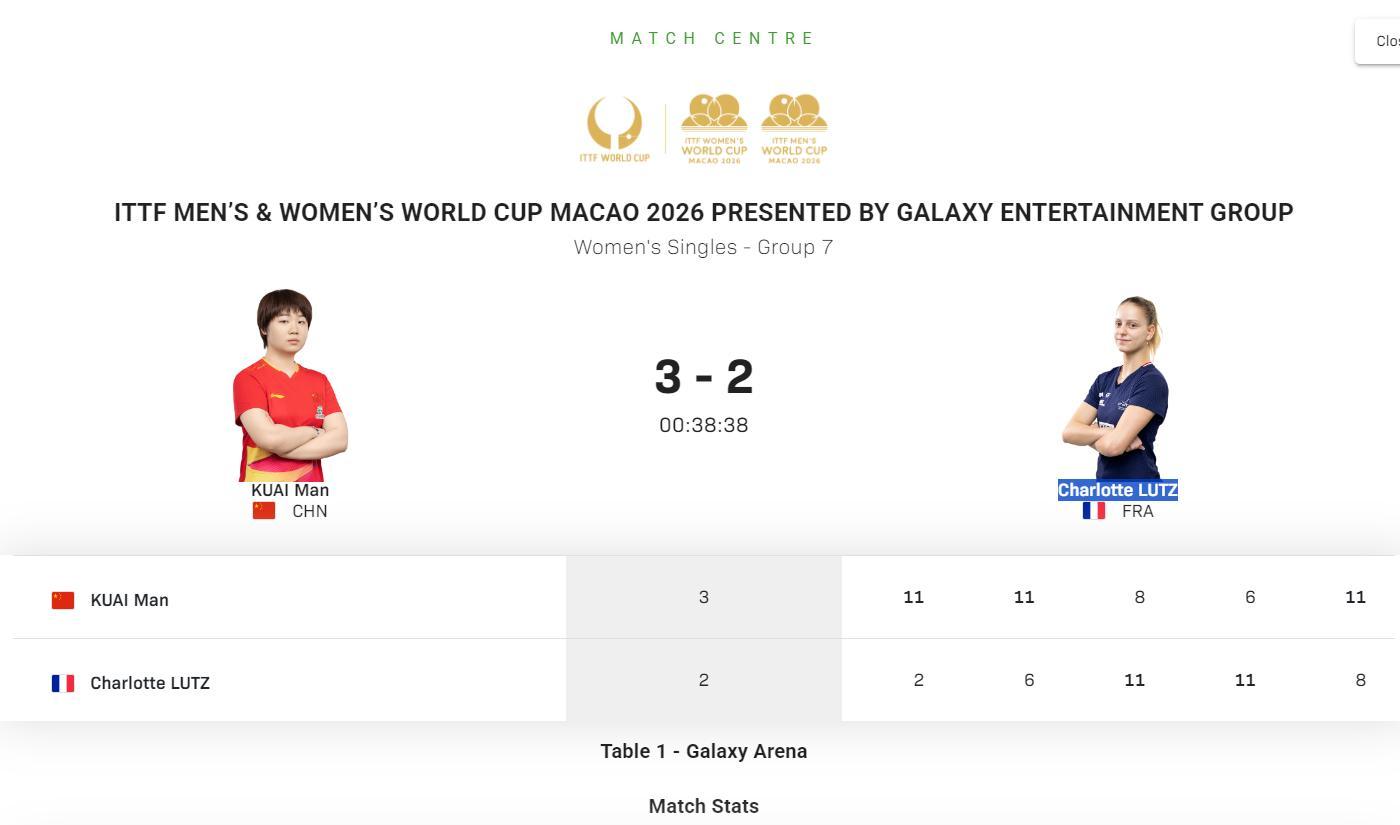Click China flag in KUAI Man score row
The height and width of the screenshot is (825, 1400).
click(x=63, y=600)
